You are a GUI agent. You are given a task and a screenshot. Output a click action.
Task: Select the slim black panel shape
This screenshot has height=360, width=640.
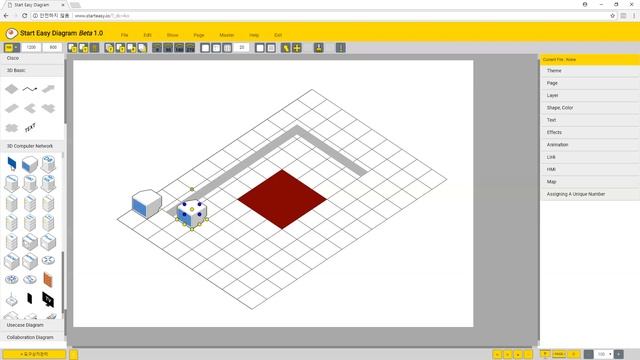coord(29,298)
